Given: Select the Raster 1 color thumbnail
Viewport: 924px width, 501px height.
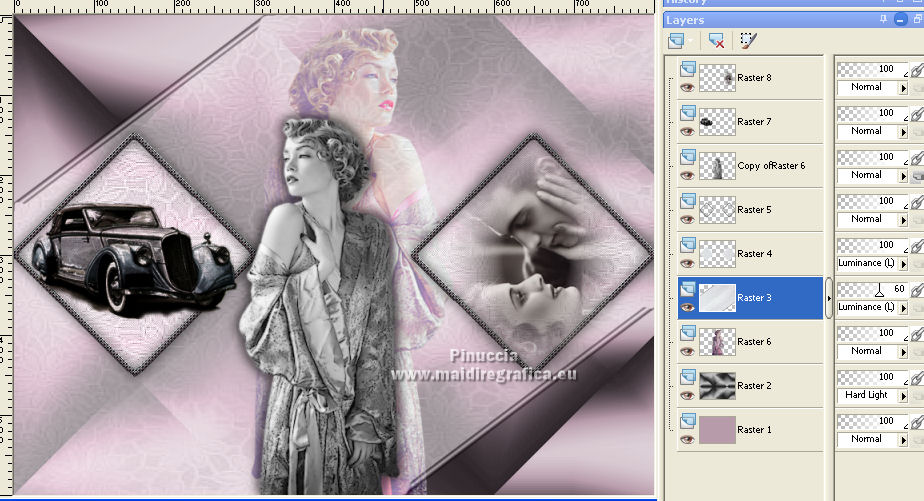Looking at the screenshot, I should click(717, 430).
